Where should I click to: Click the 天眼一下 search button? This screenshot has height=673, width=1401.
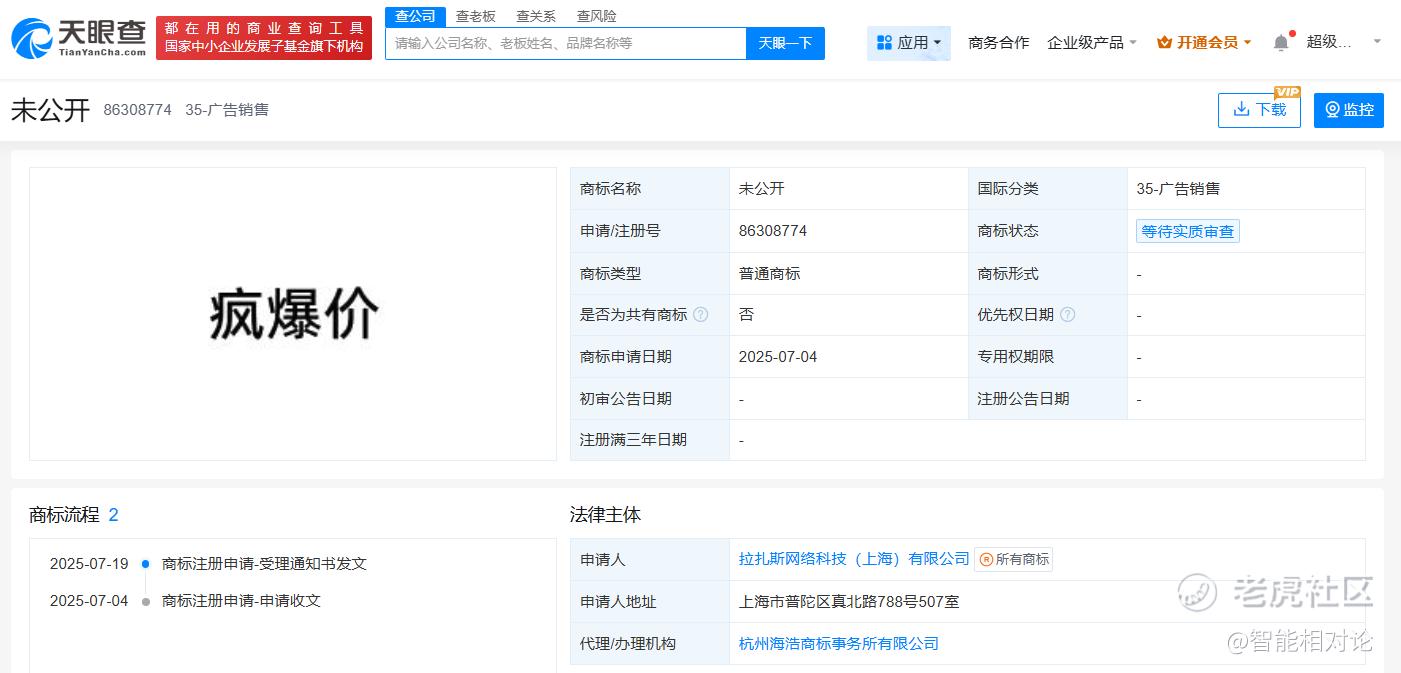[x=785, y=43]
